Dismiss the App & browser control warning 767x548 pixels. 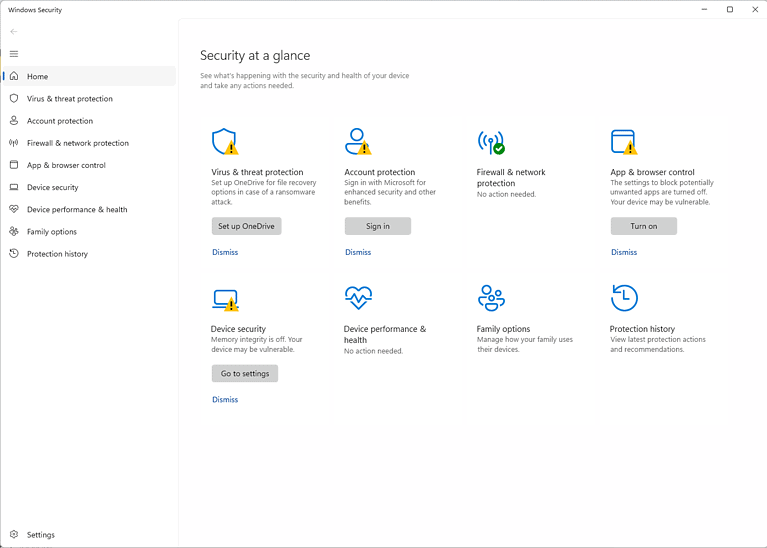tap(624, 252)
